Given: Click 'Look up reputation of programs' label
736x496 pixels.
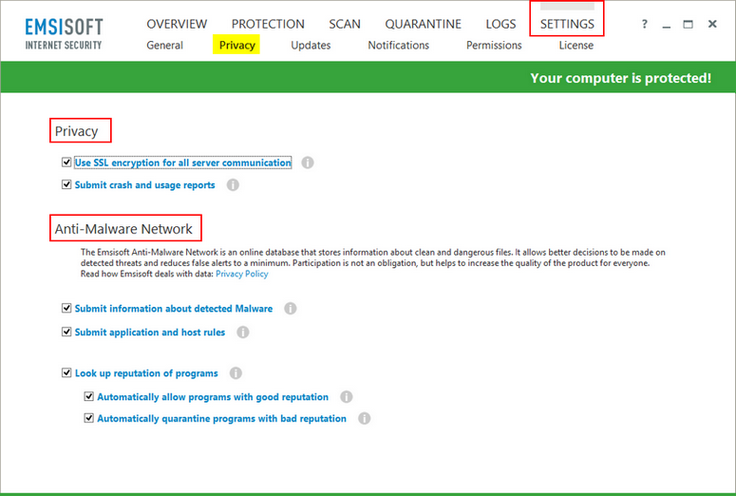Looking at the screenshot, I should point(146,373).
